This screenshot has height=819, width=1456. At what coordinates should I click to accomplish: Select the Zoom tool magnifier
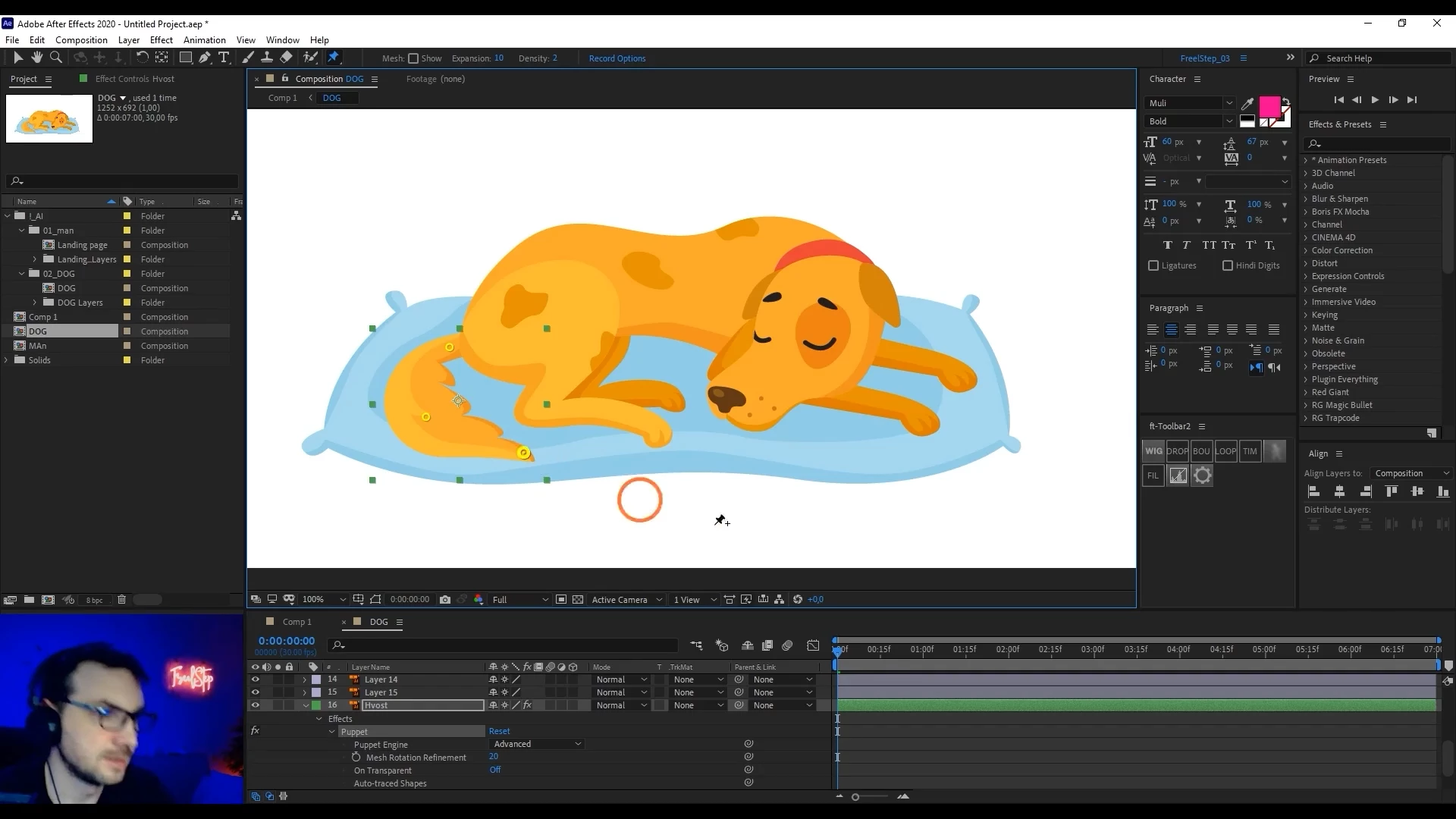click(x=55, y=58)
